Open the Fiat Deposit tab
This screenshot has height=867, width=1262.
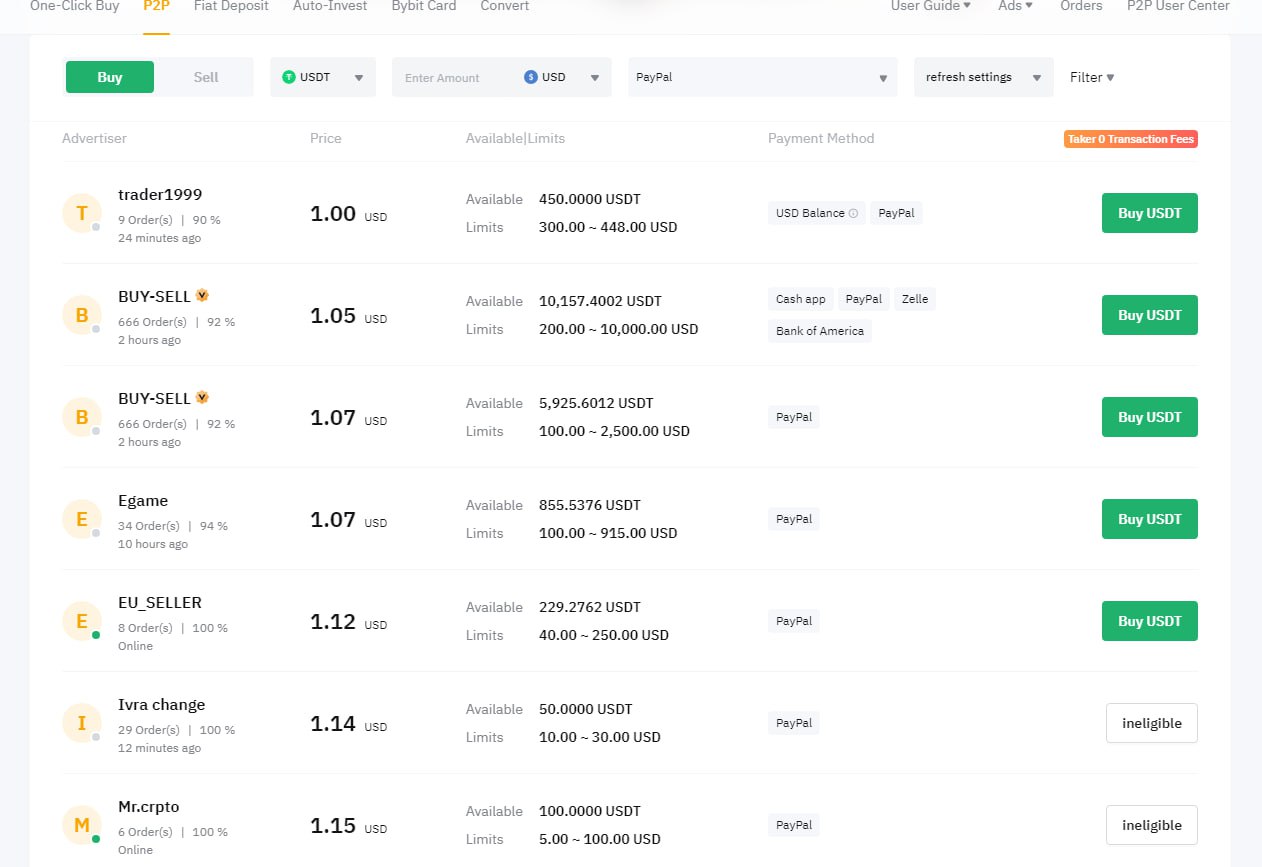(231, 6)
